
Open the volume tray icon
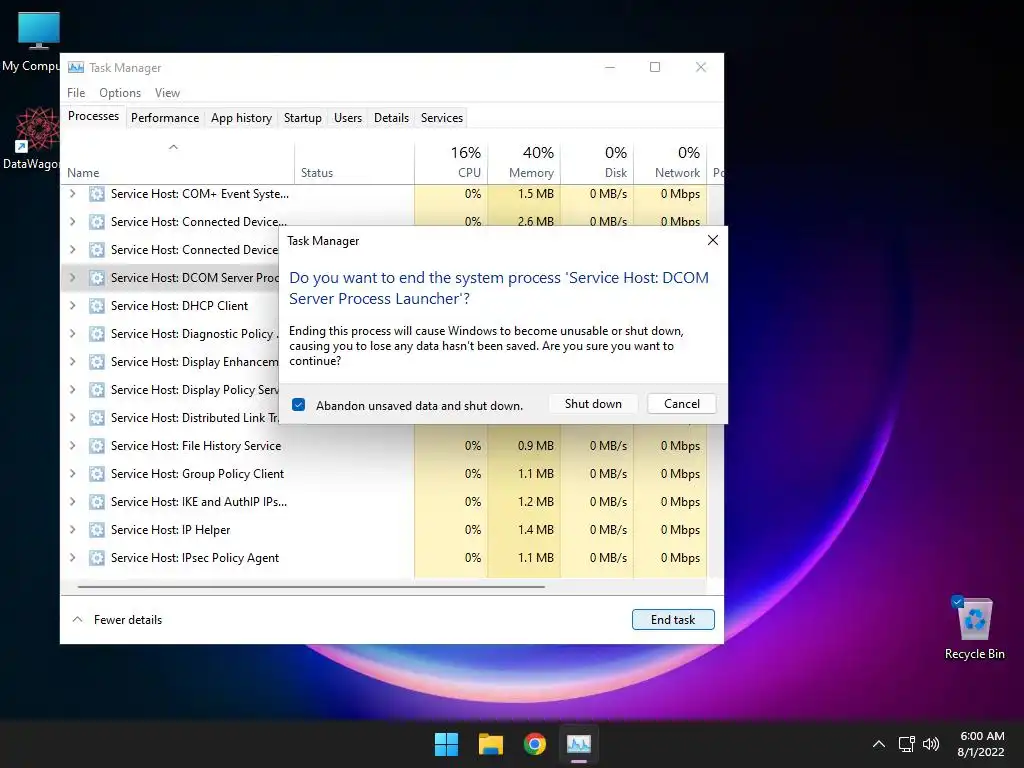pos(931,744)
